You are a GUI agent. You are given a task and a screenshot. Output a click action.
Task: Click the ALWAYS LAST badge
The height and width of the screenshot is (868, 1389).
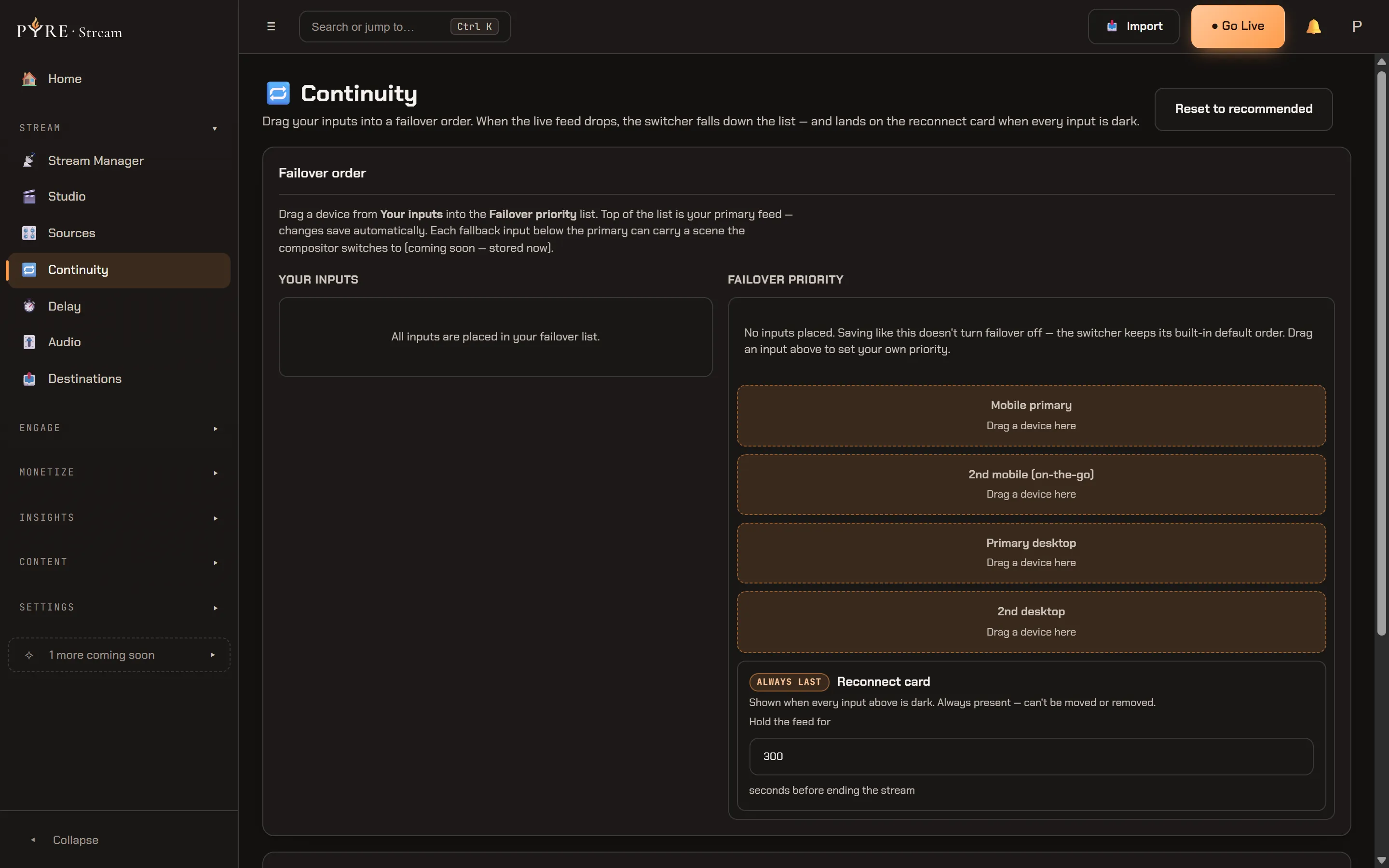(x=789, y=682)
